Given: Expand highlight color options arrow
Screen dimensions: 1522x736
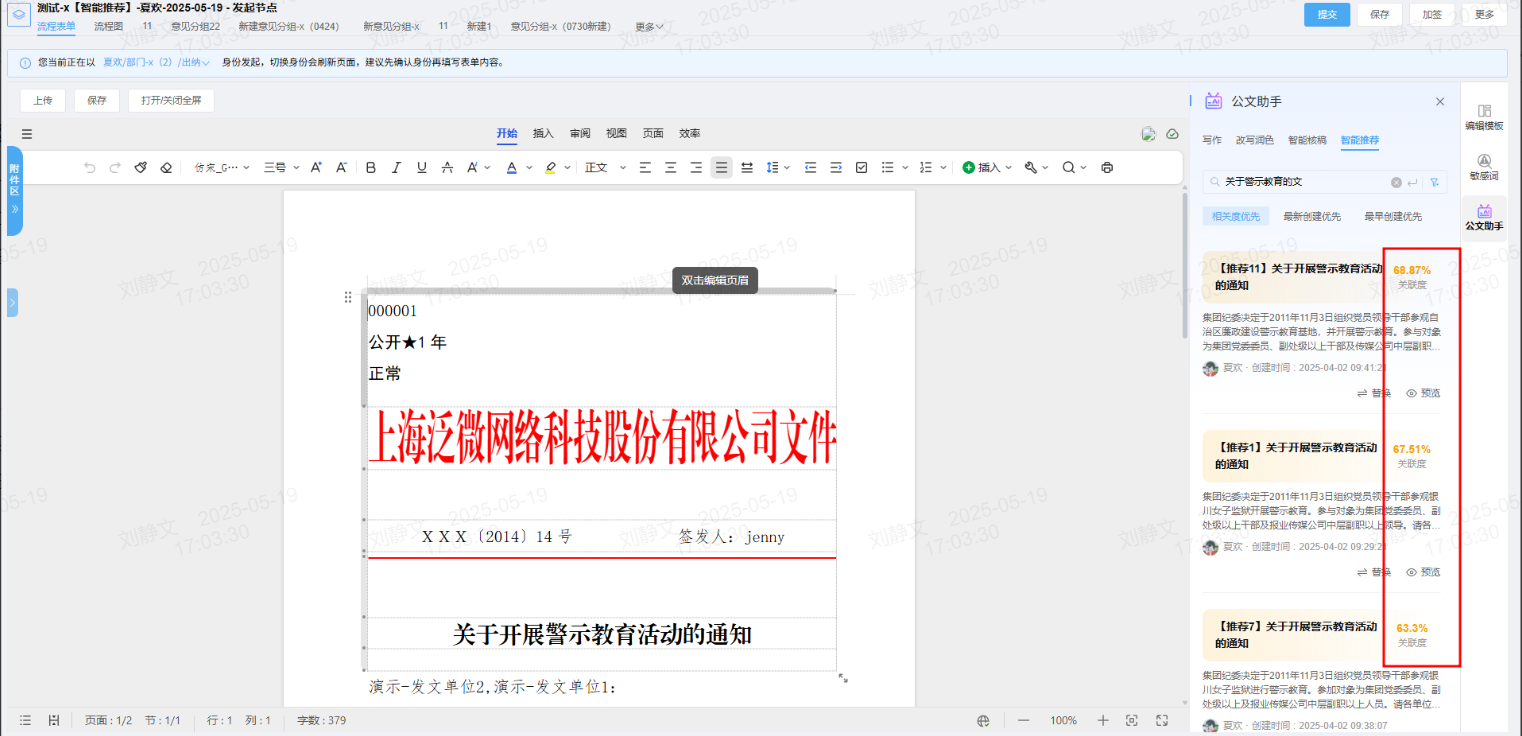Looking at the screenshot, I should point(567,168).
